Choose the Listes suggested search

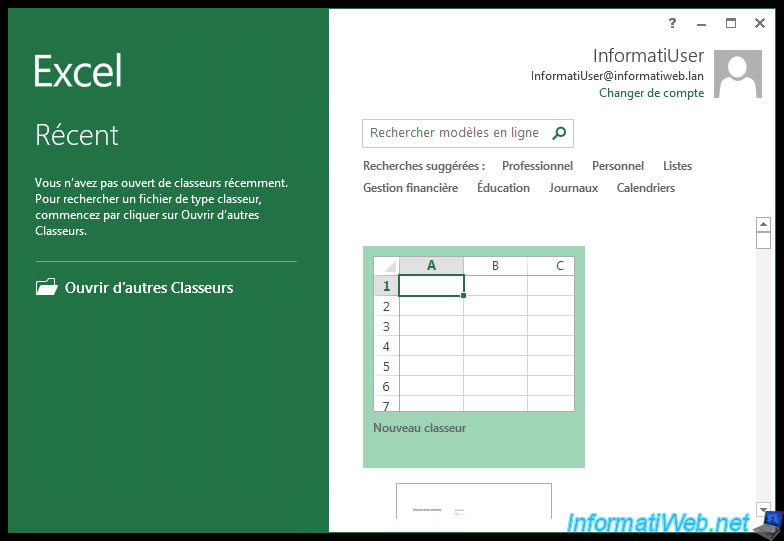[x=677, y=166]
